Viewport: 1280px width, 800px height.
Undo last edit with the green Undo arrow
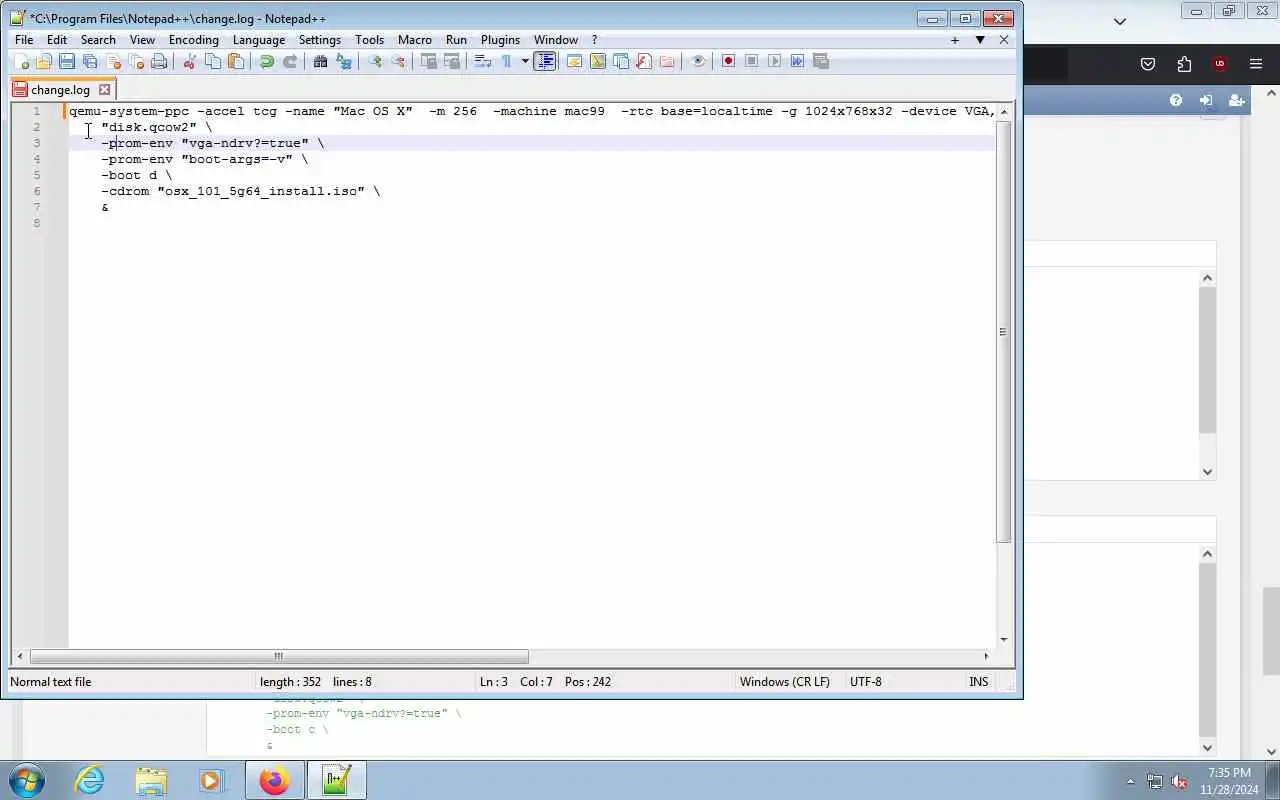[x=266, y=61]
